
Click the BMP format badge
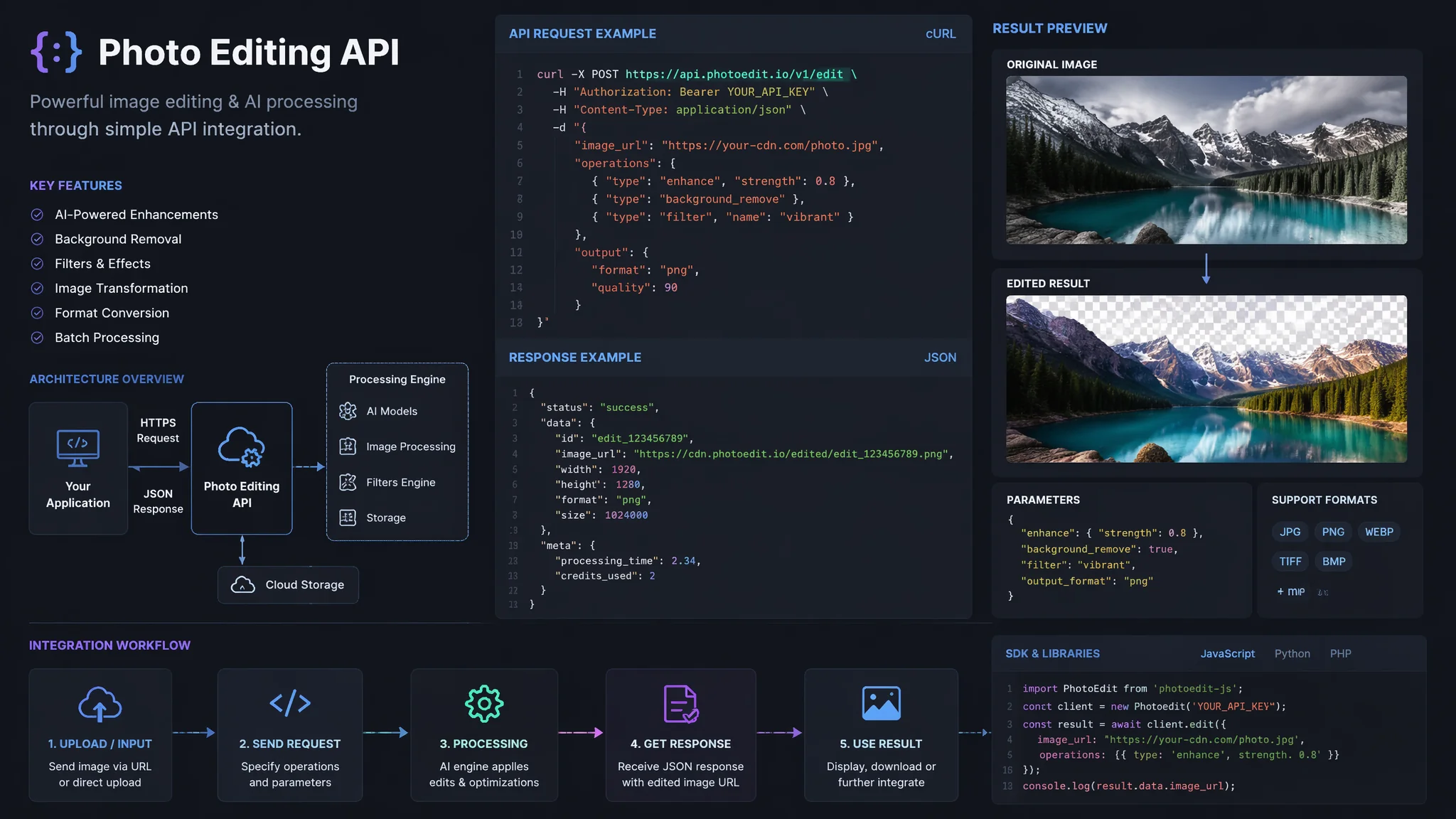(x=1334, y=562)
